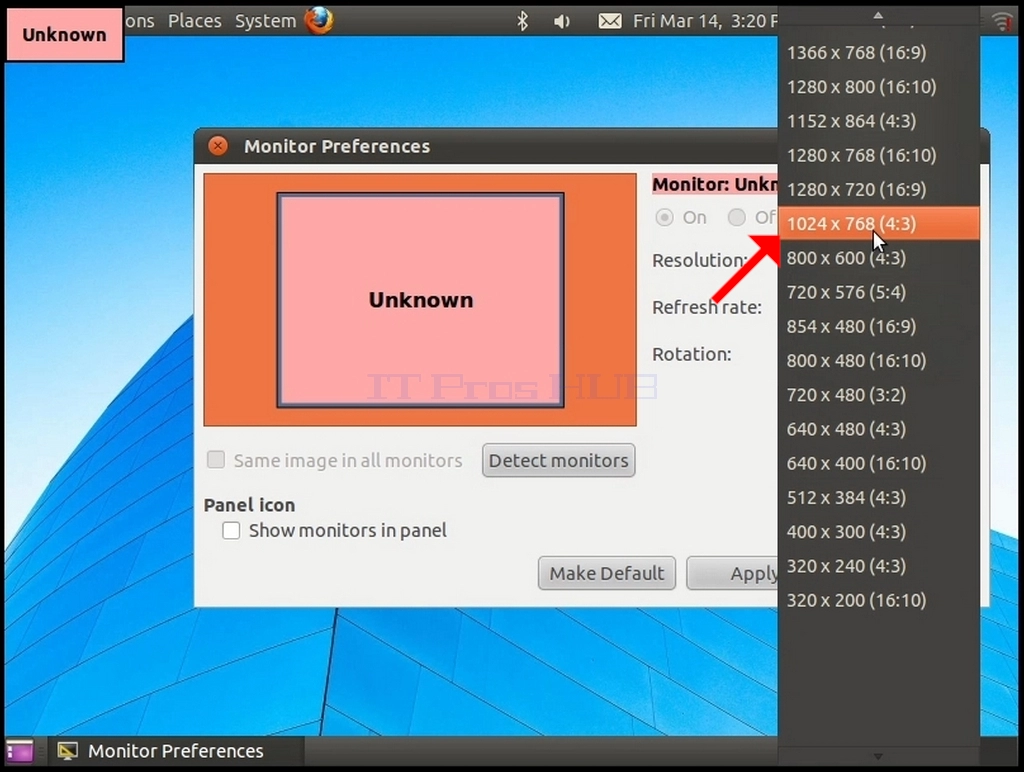
Task: Open the System menu
Action: [x=265, y=21]
